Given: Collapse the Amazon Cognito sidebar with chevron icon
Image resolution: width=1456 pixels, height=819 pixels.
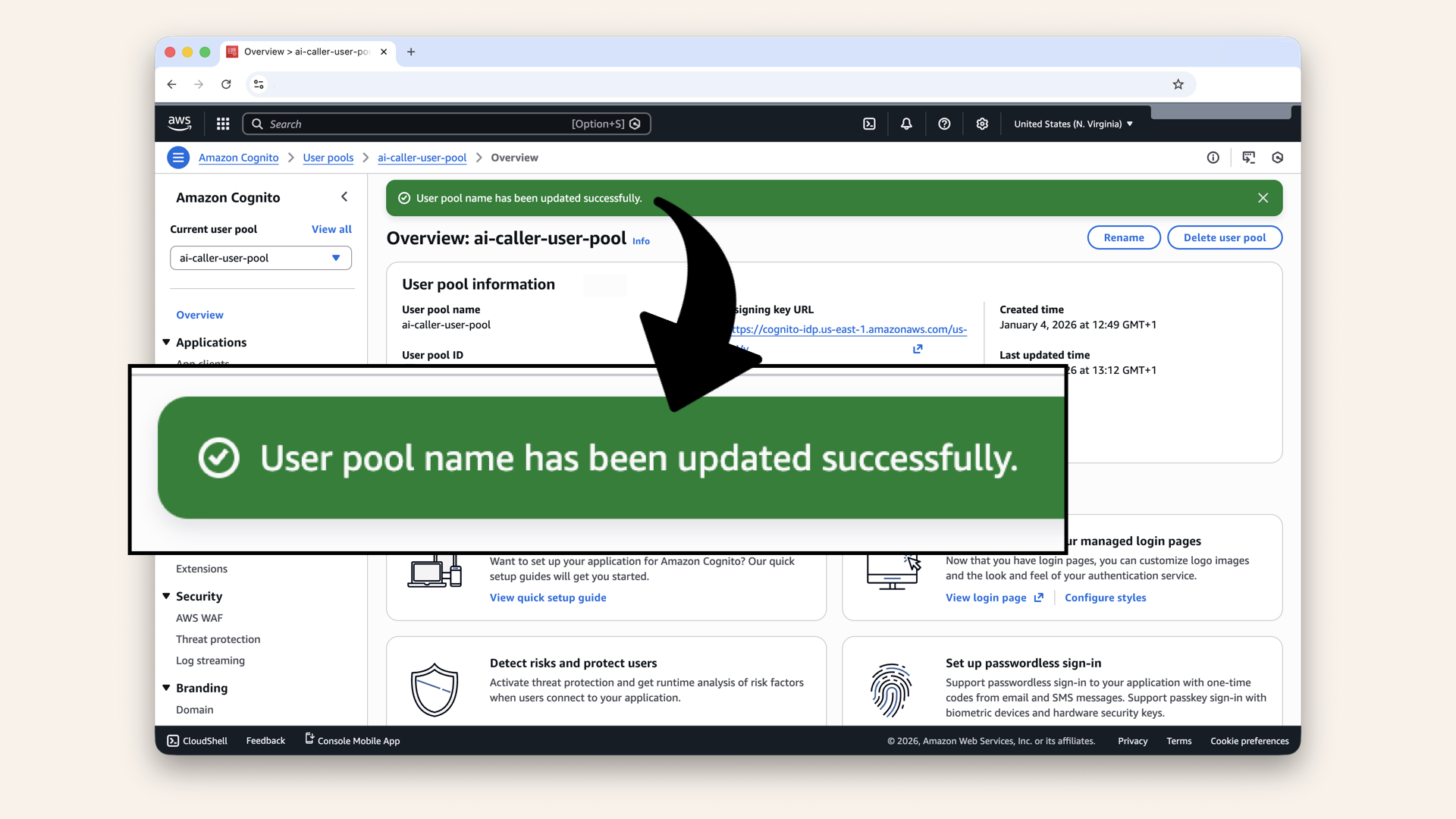Looking at the screenshot, I should click(344, 196).
